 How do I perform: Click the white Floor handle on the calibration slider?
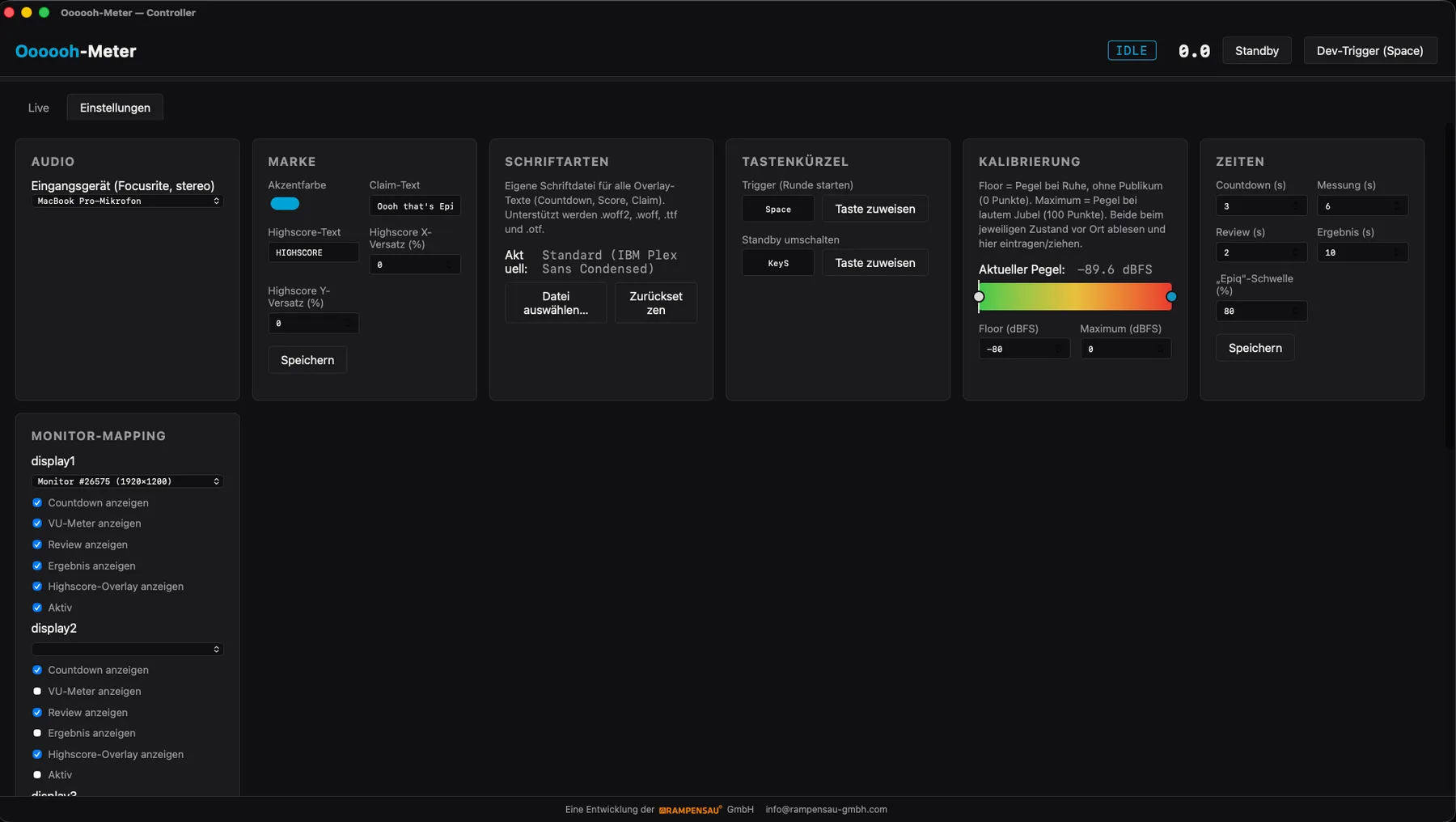[x=979, y=297]
